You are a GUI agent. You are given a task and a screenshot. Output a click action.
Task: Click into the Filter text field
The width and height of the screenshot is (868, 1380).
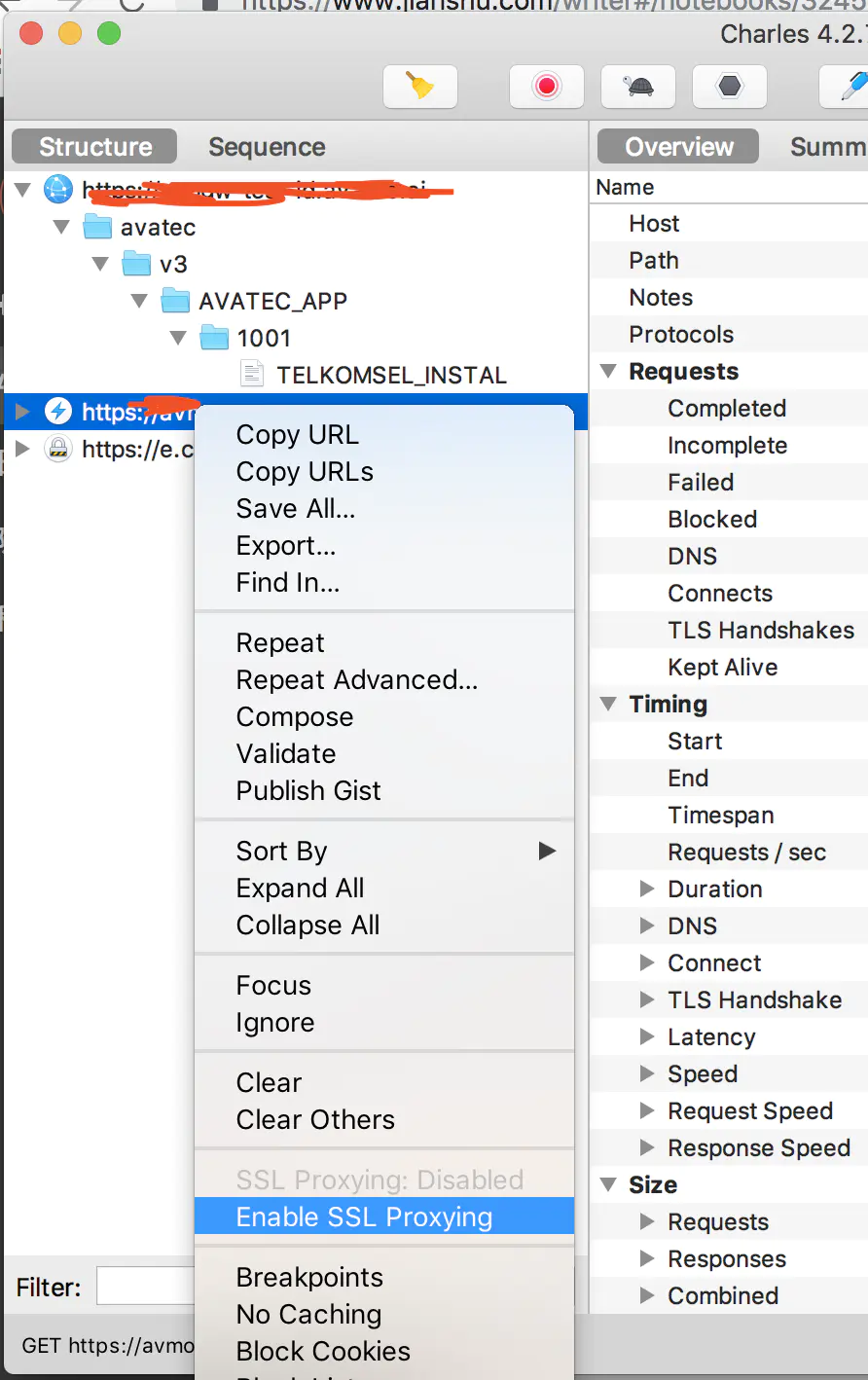[x=146, y=1287]
